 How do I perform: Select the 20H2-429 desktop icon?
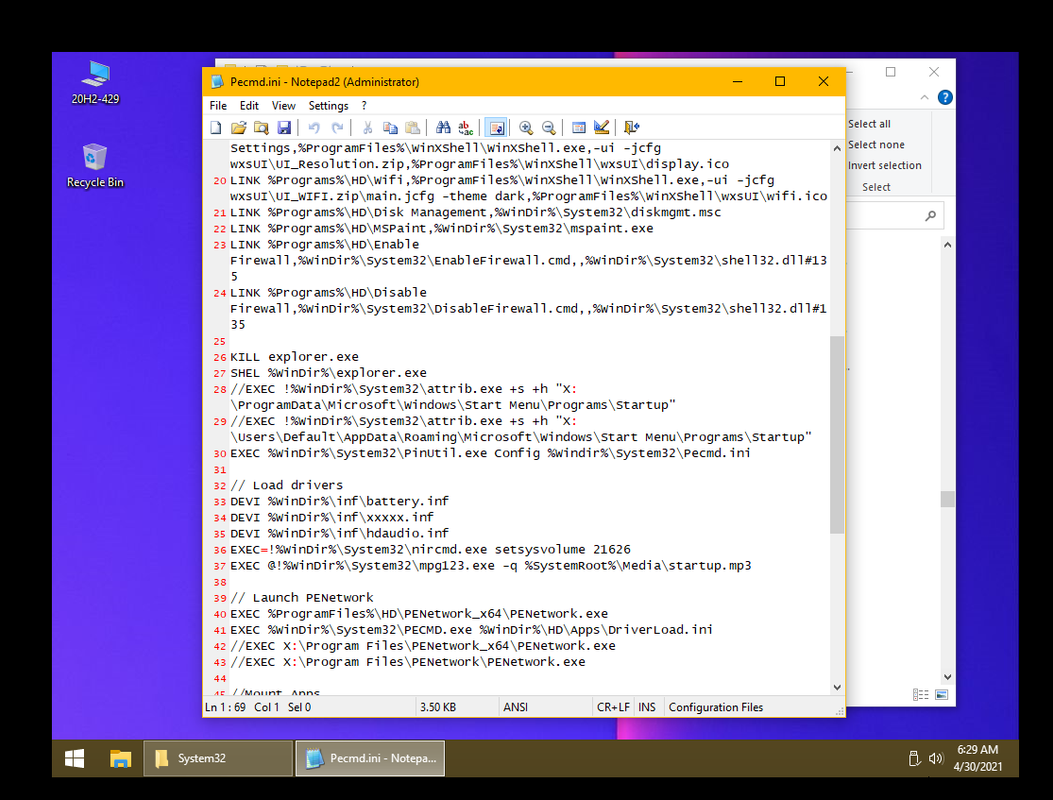tap(95, 83)
